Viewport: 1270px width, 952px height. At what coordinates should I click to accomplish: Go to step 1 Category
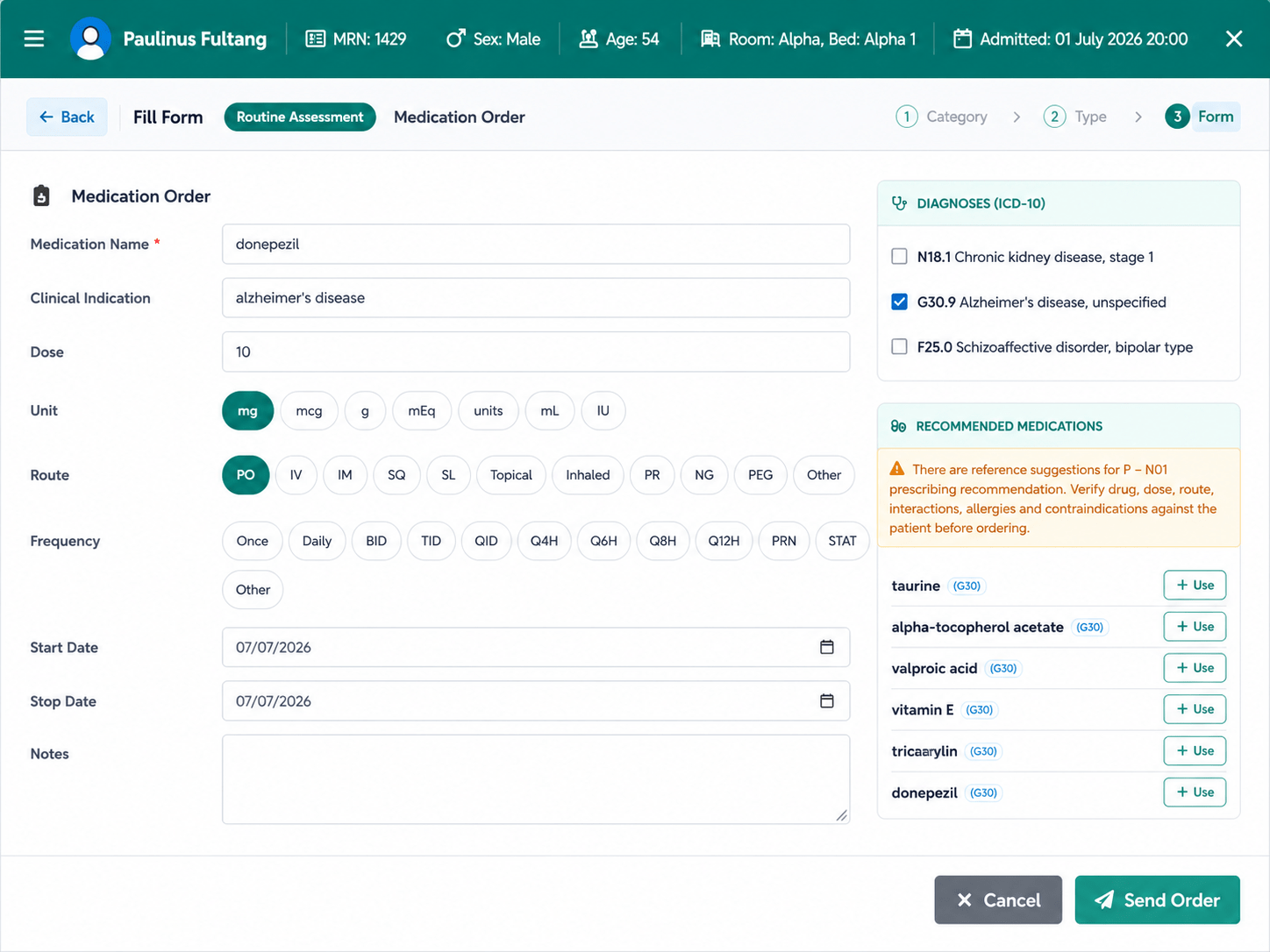(942, 117)
